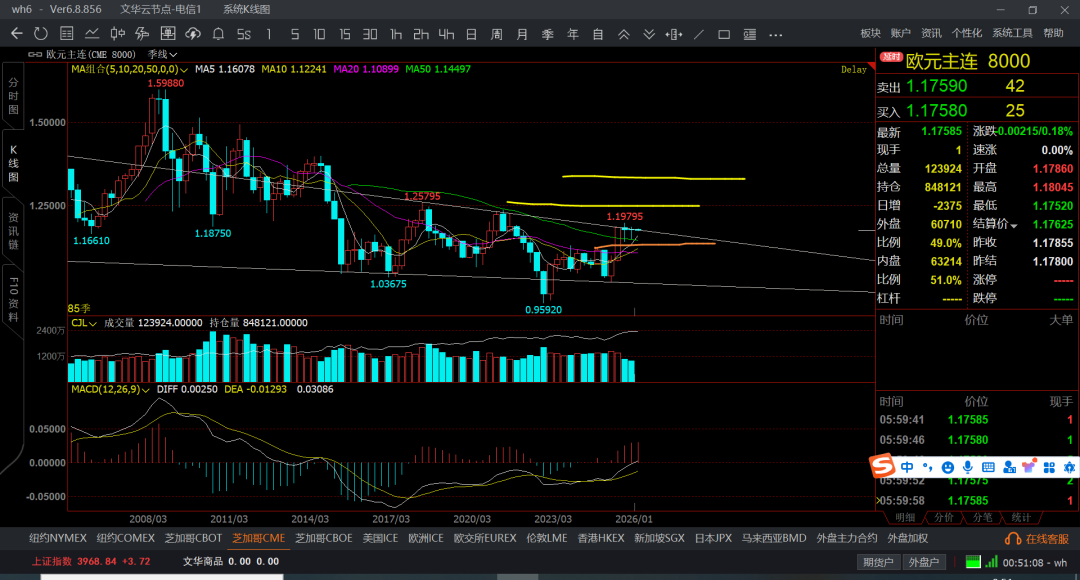The image size is (1080, 580).
Task: Open the alert bell icon
Action: pyautogui.click(x=218, y=34)
